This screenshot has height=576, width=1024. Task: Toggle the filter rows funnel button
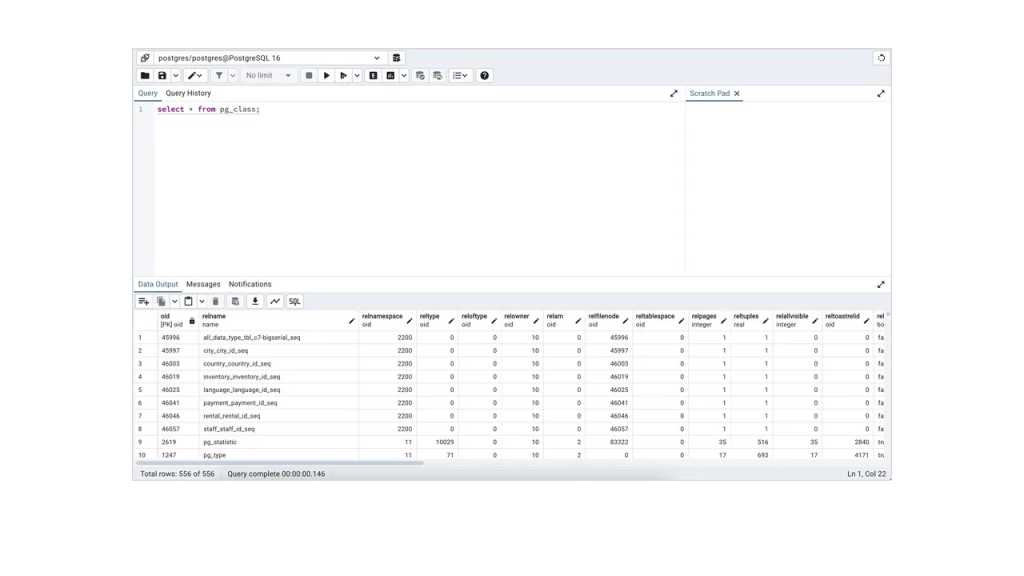click(219, 76)
